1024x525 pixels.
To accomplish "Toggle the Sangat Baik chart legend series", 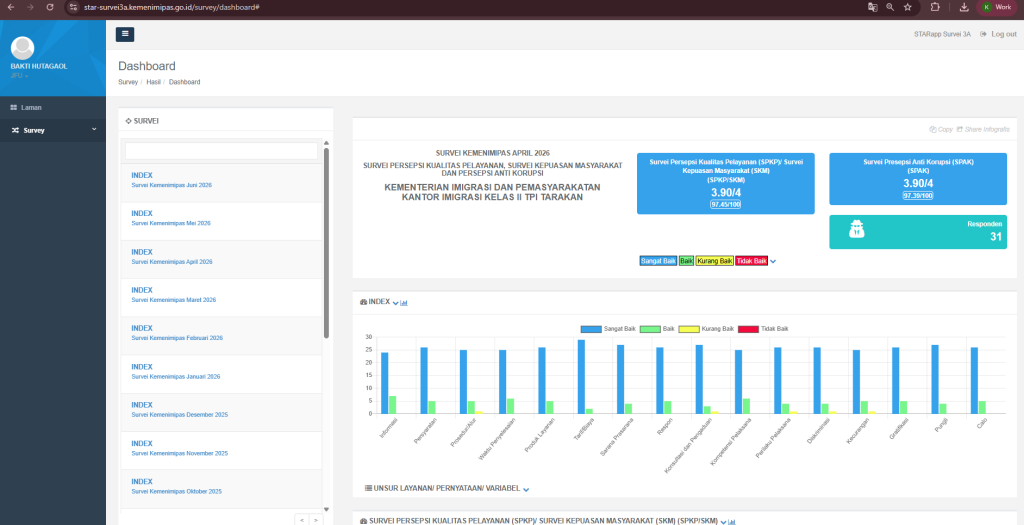I will pos(608,328).
